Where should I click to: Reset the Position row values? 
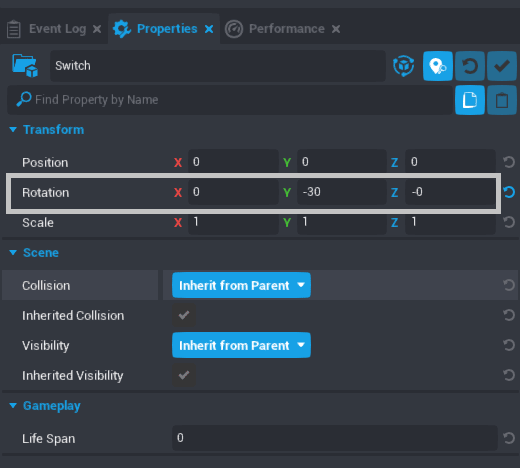(509, 162)
